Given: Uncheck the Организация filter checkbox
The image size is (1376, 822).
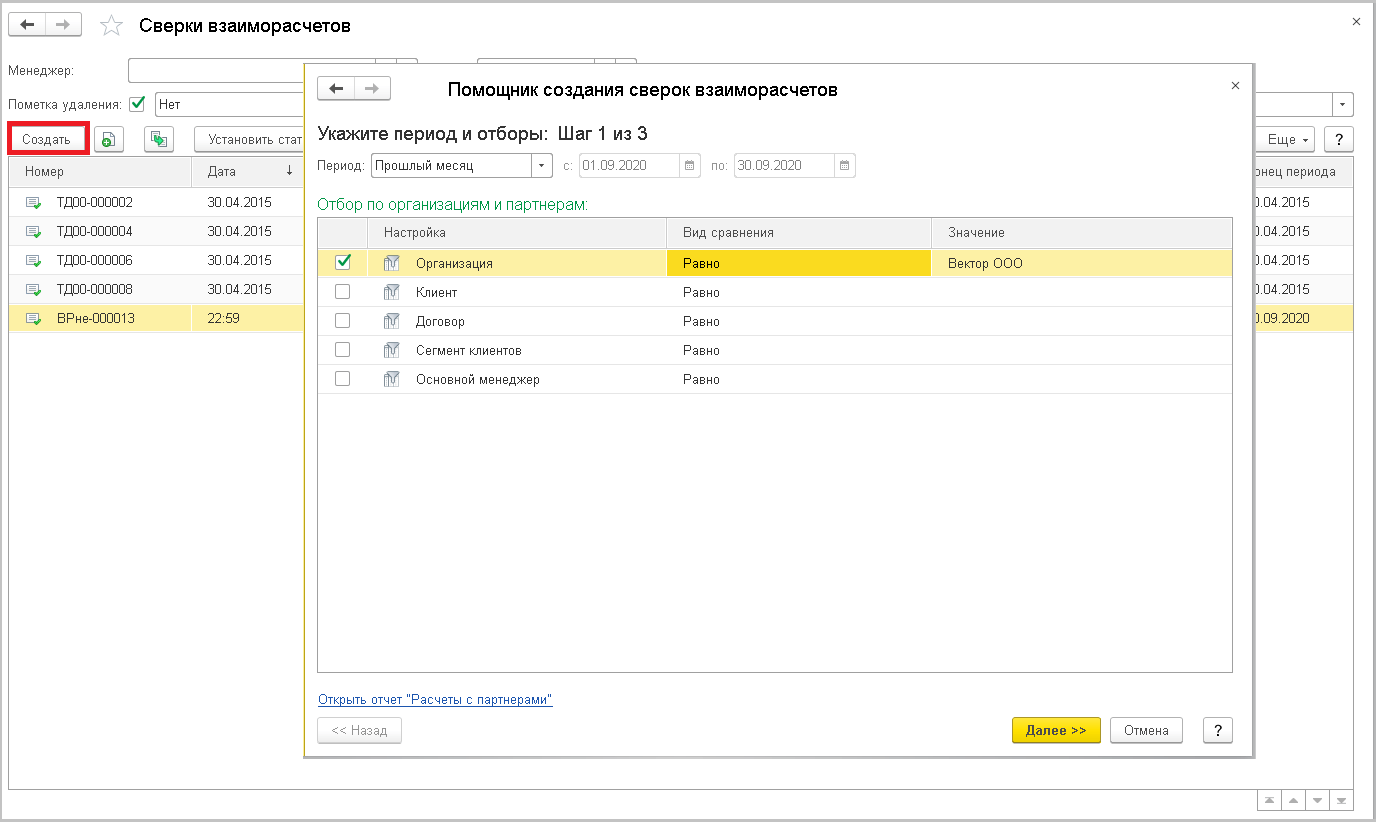Looking at the screenshot, I should point(343,262).
